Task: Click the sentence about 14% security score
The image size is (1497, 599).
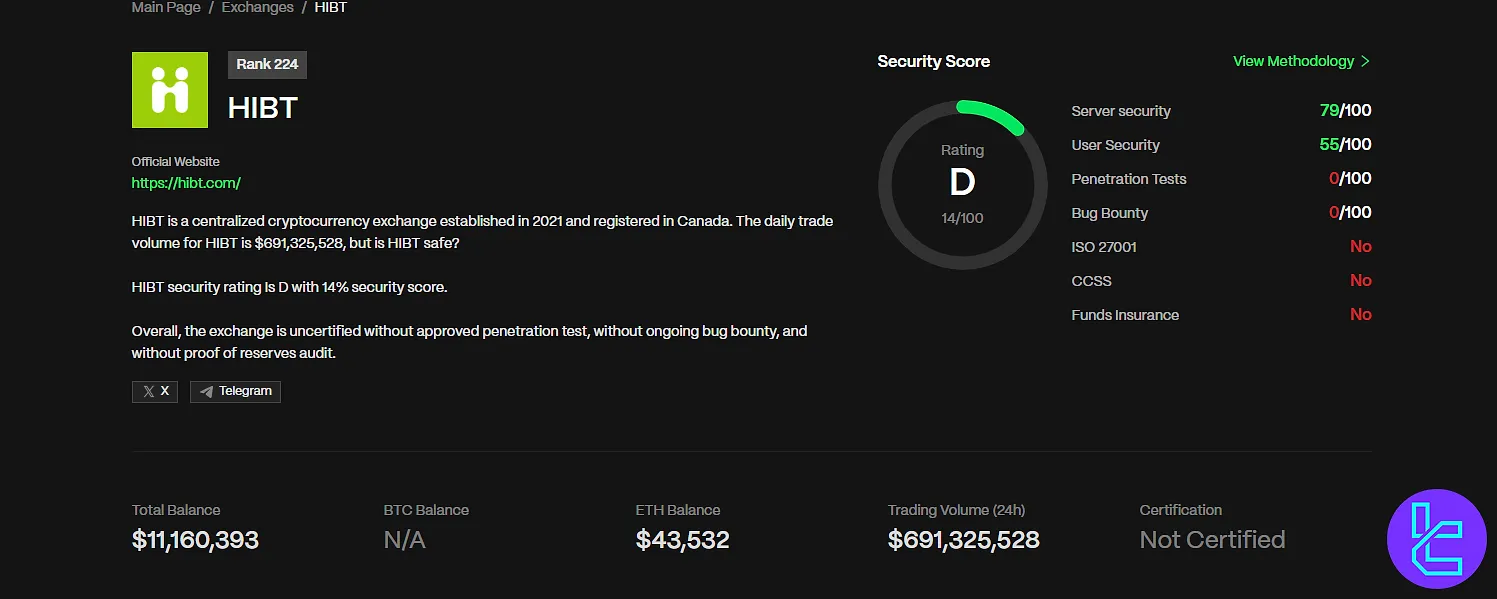Action: coord(290,287)
